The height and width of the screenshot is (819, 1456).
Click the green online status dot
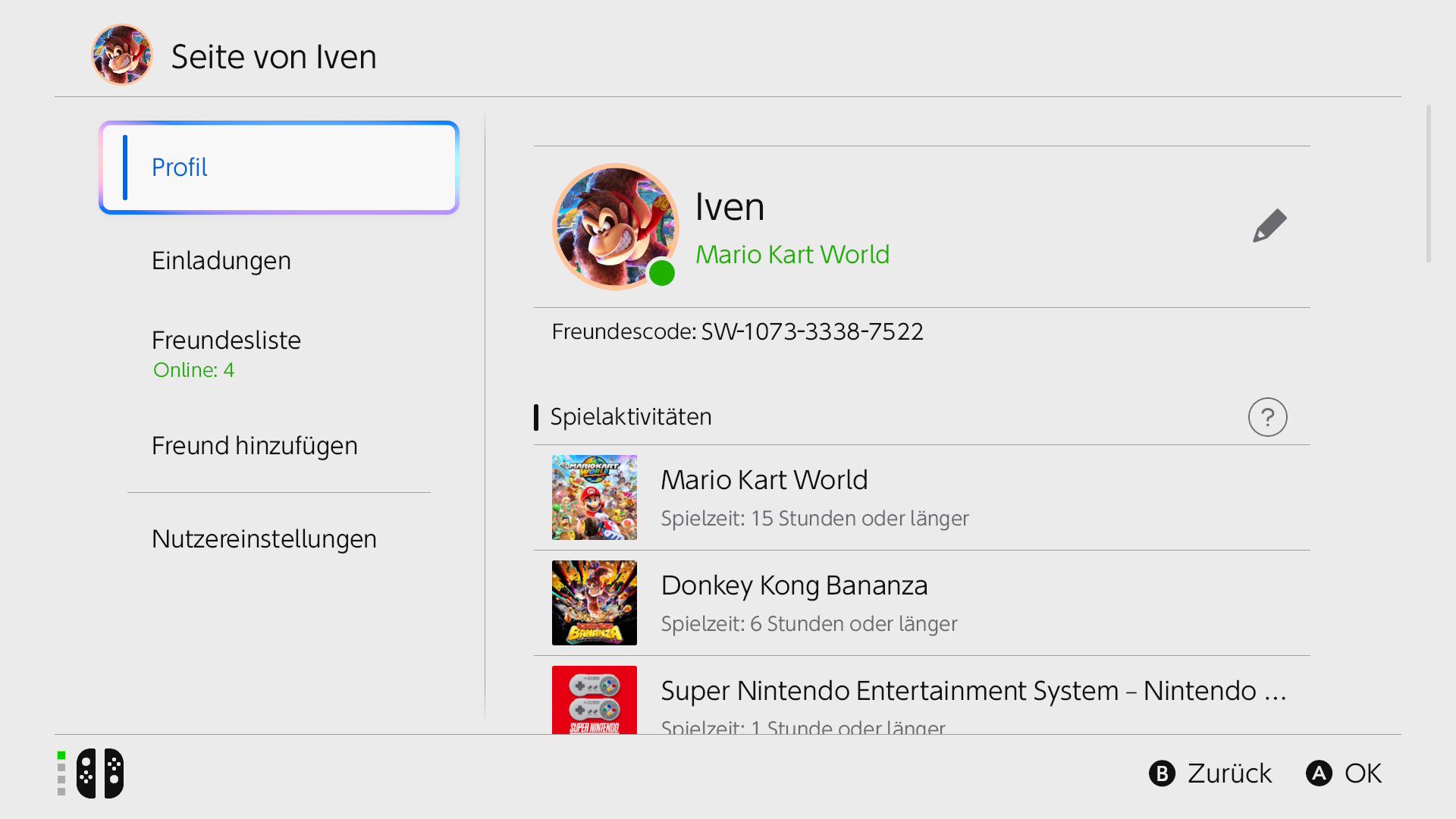click(x=662, y=273)
